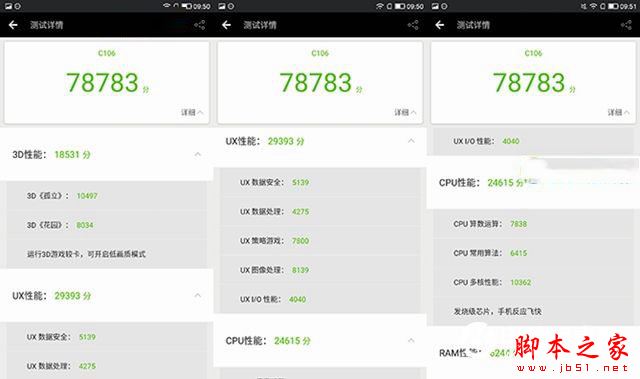Collapse UX性能 section in the middle screenshot
640x379 pixels.
(411, 141)
